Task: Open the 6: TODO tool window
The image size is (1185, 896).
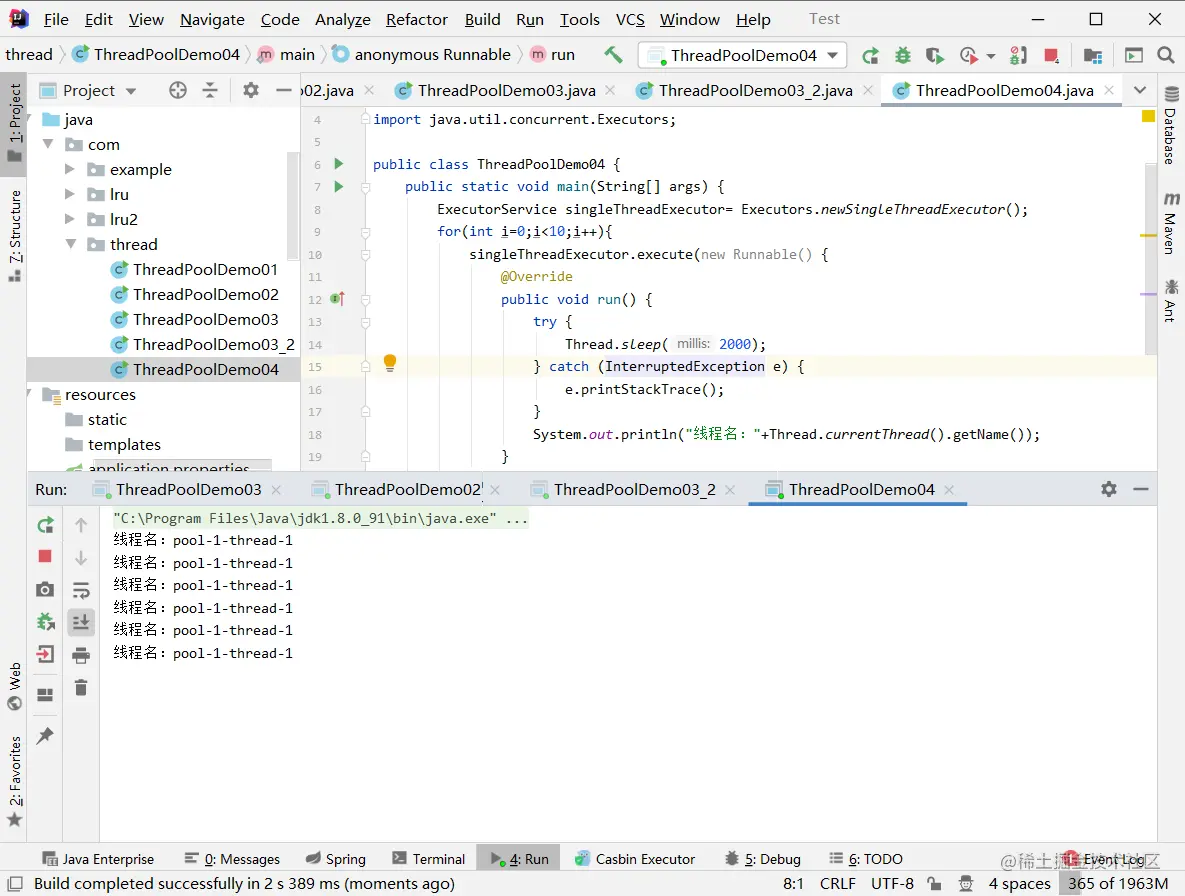Action: coord(866,859)
